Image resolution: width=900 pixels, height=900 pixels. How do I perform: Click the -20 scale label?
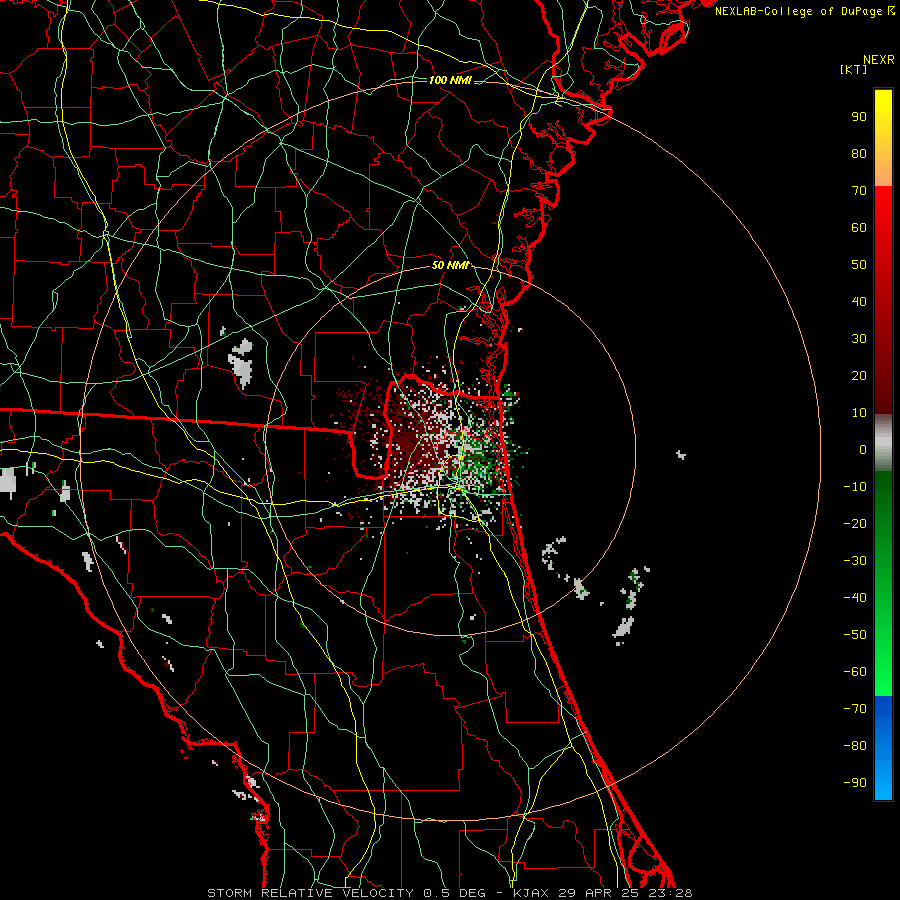[x=855, y=524]
